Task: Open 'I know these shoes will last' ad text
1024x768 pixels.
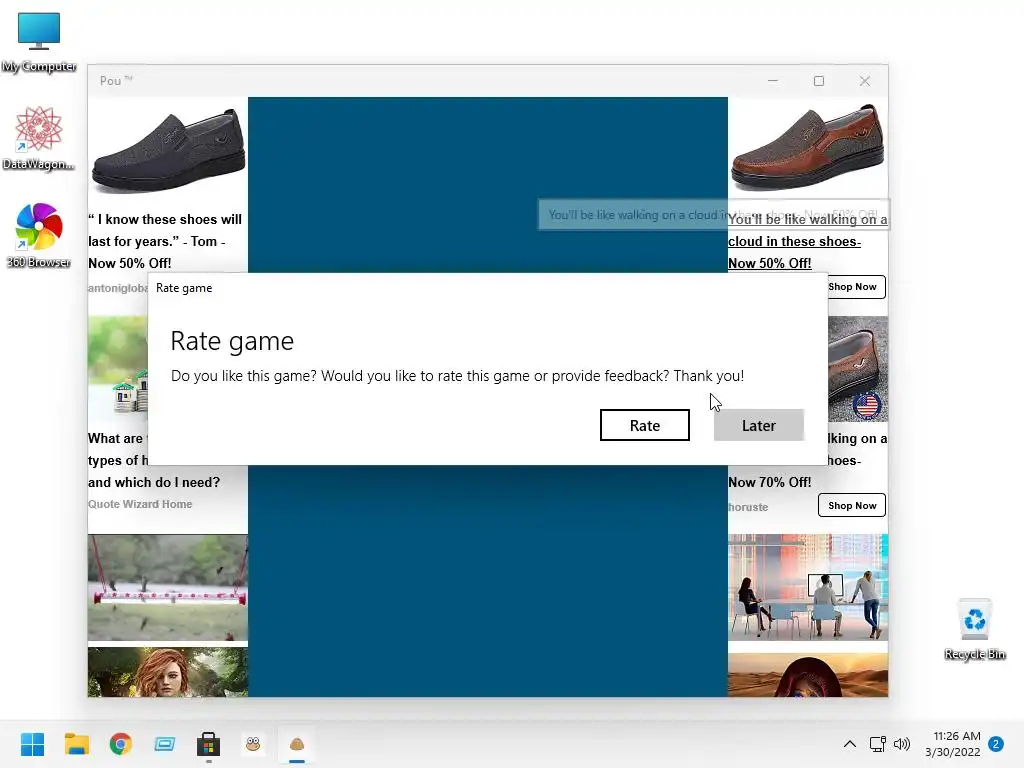Action: click(165, 241)
